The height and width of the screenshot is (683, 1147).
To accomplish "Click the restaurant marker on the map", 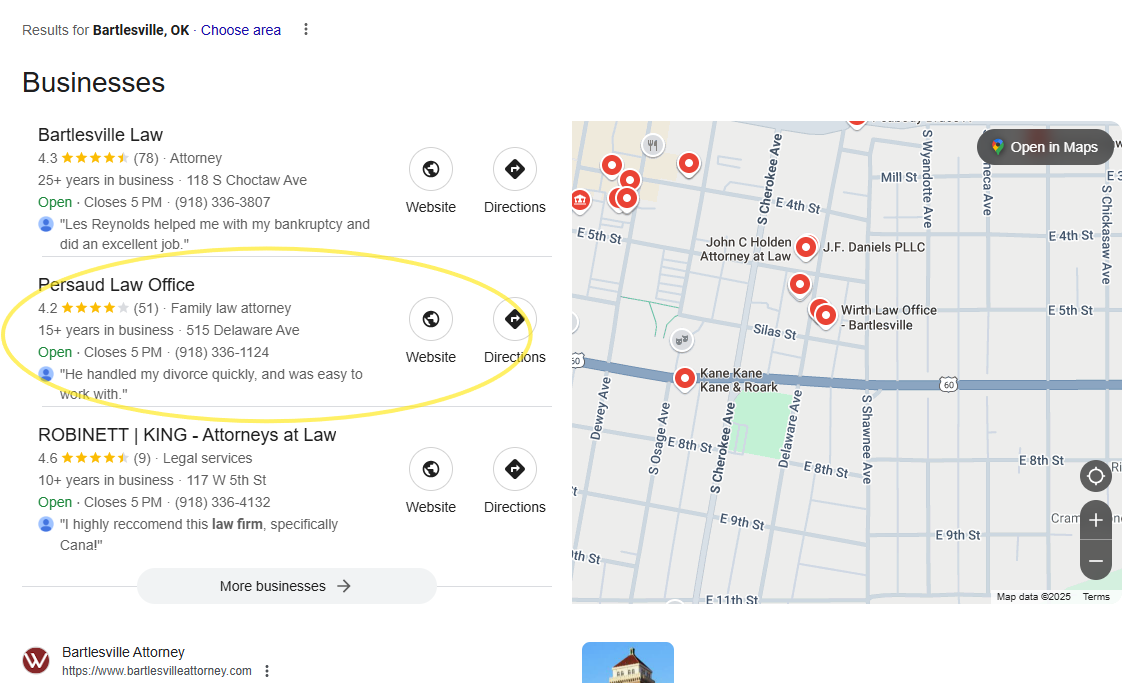I will [x=653, y=145].
